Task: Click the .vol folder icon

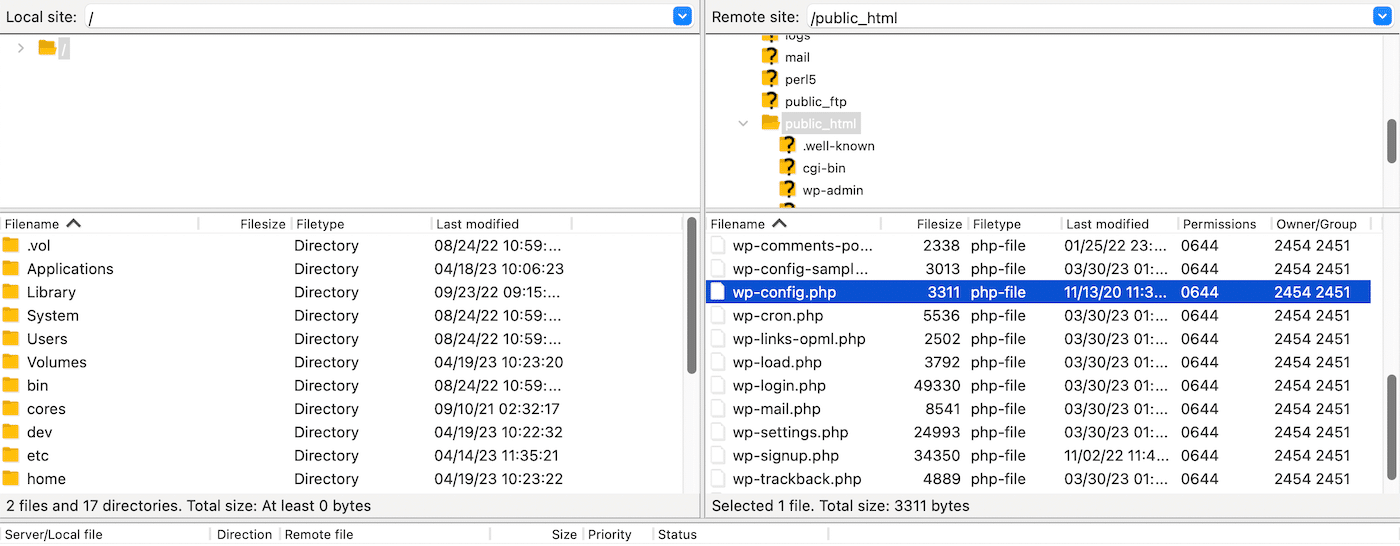Action: tap(11, 245)
